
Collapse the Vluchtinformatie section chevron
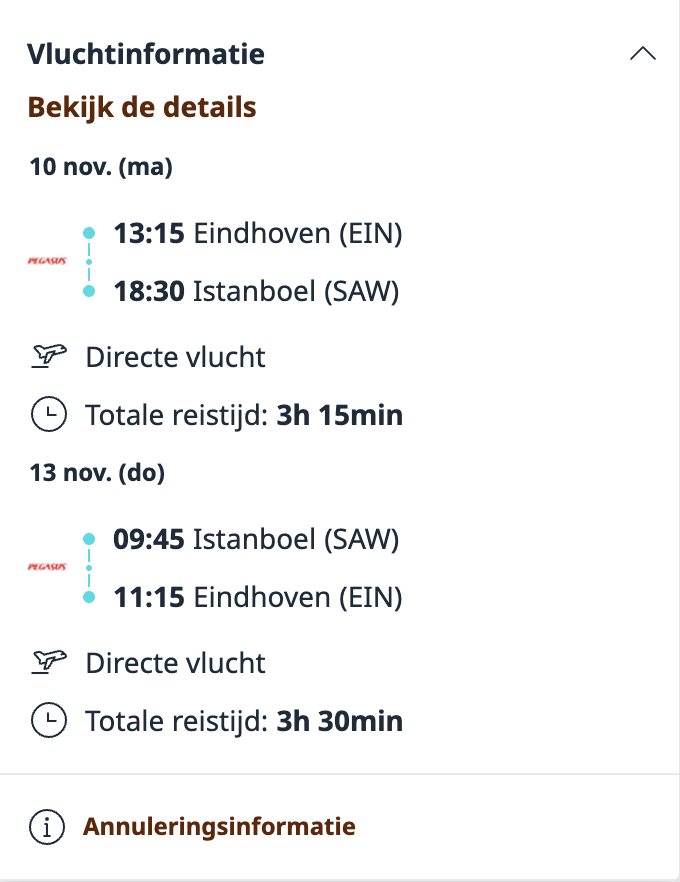point(643,54)
